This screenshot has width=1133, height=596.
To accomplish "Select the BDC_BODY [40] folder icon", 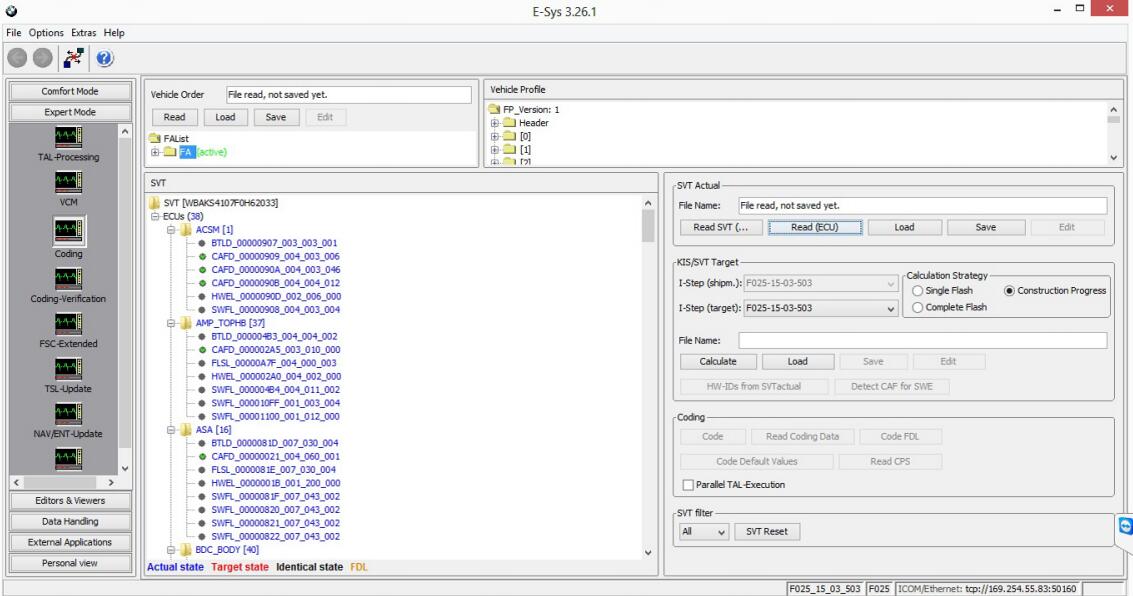I will coord(186,550).
